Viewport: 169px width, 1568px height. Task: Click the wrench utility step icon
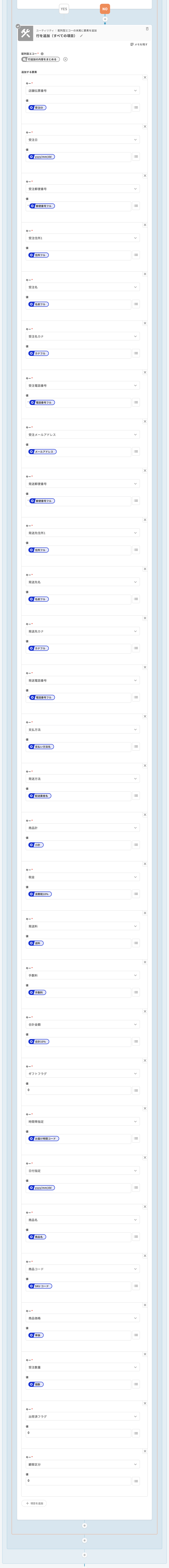tap(25, 34)
